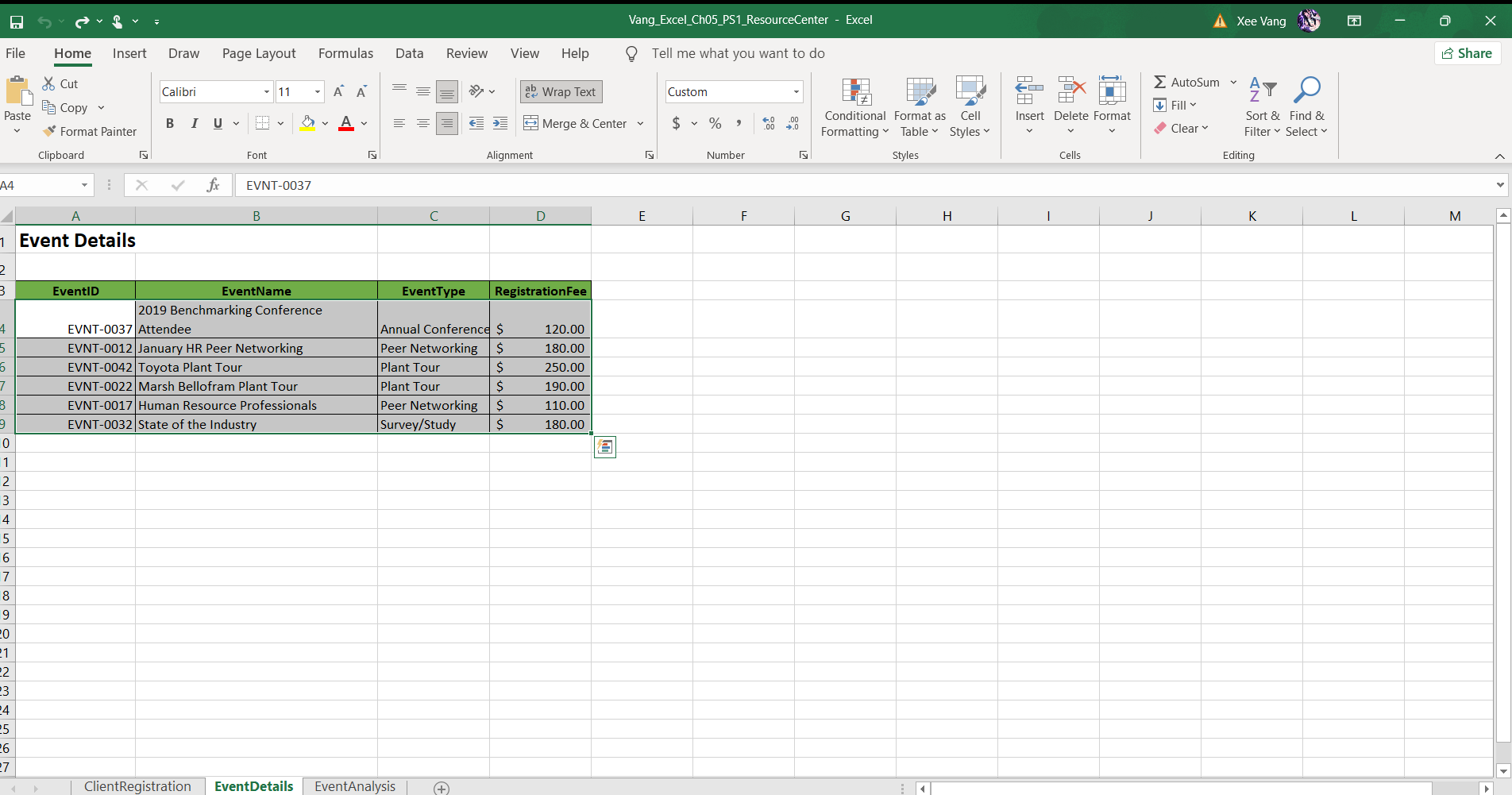
Task: Open the Borders dropdown arrow
Action: (x=280, y=123)
